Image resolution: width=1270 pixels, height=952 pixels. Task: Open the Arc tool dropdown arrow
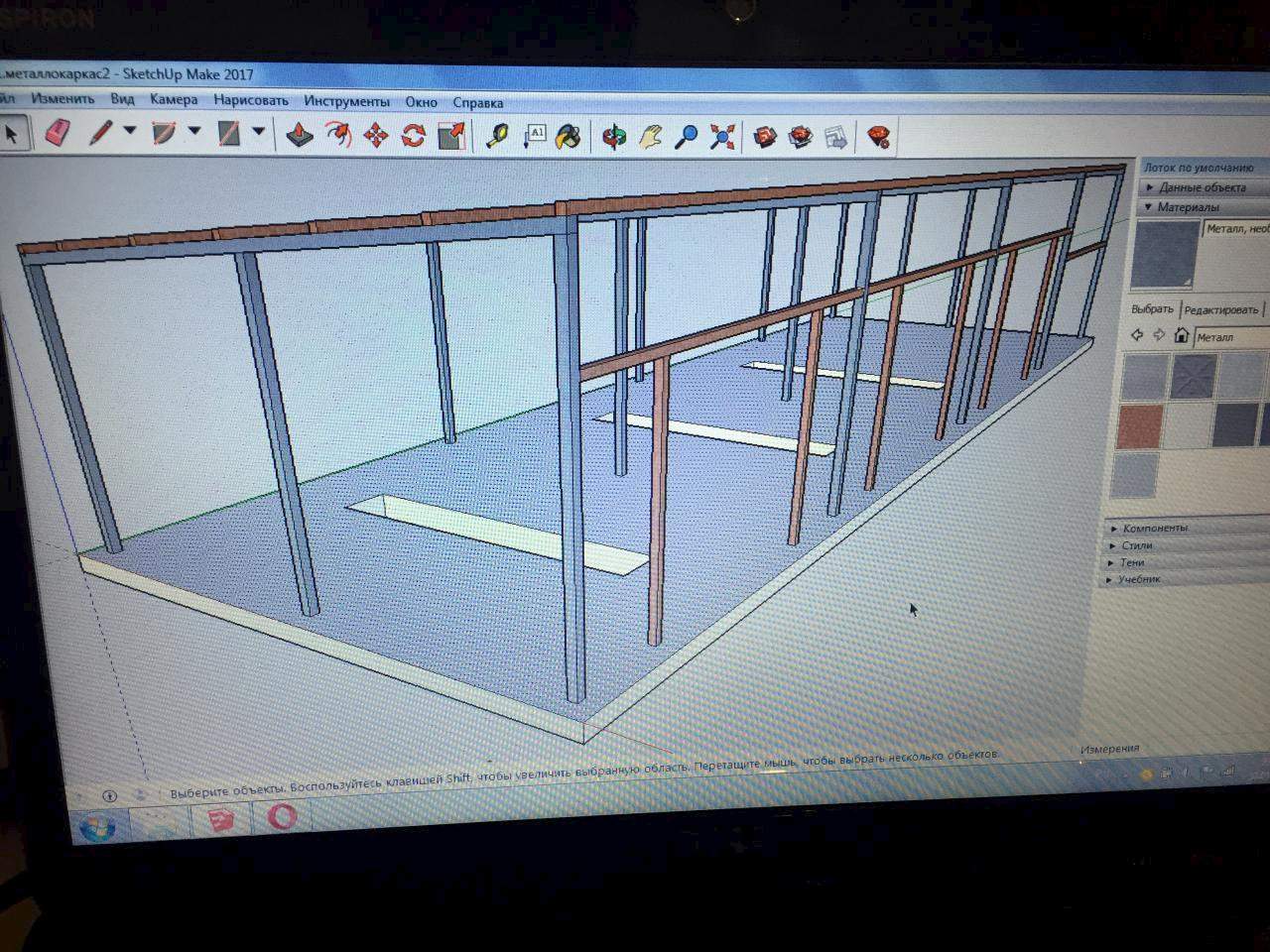(x=194, y=131)
